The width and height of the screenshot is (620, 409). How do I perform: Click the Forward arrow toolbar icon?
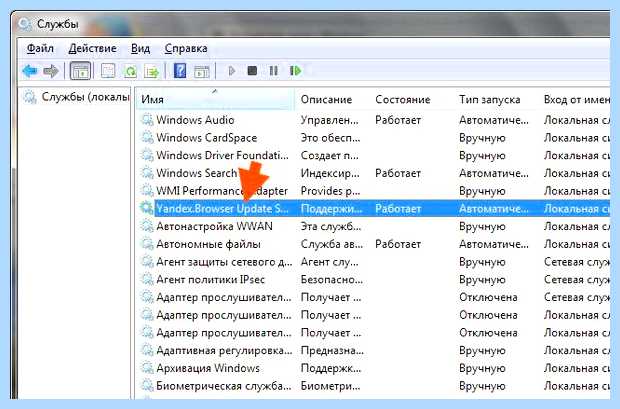[51, 71]
